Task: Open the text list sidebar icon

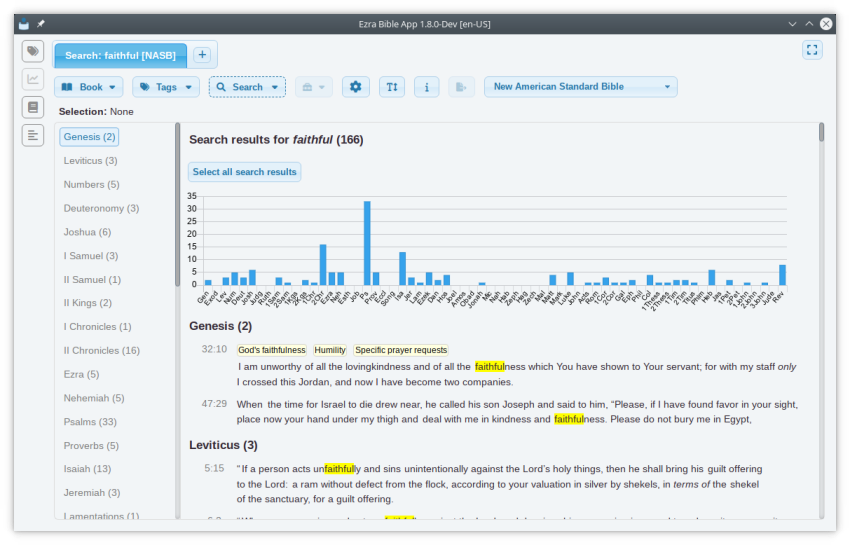Action: (x=33, y=135)
